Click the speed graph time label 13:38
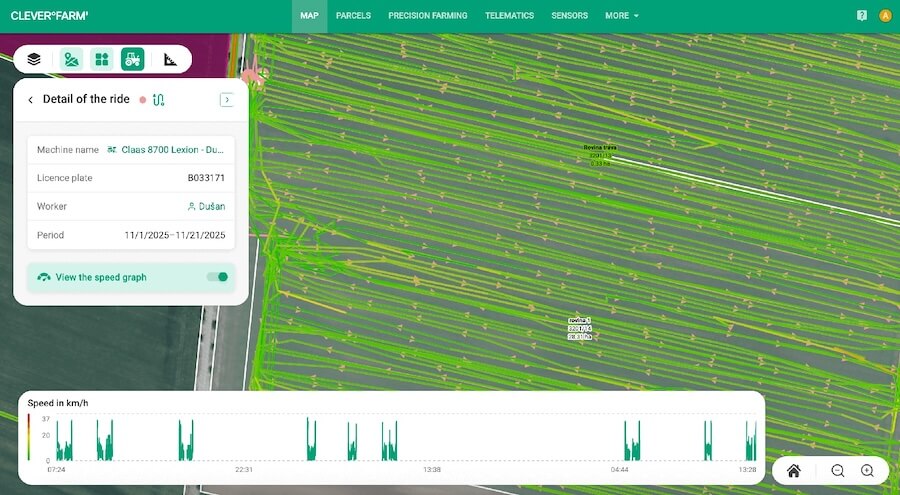This screenshot has width=900, height=495. tap(432, 470)
